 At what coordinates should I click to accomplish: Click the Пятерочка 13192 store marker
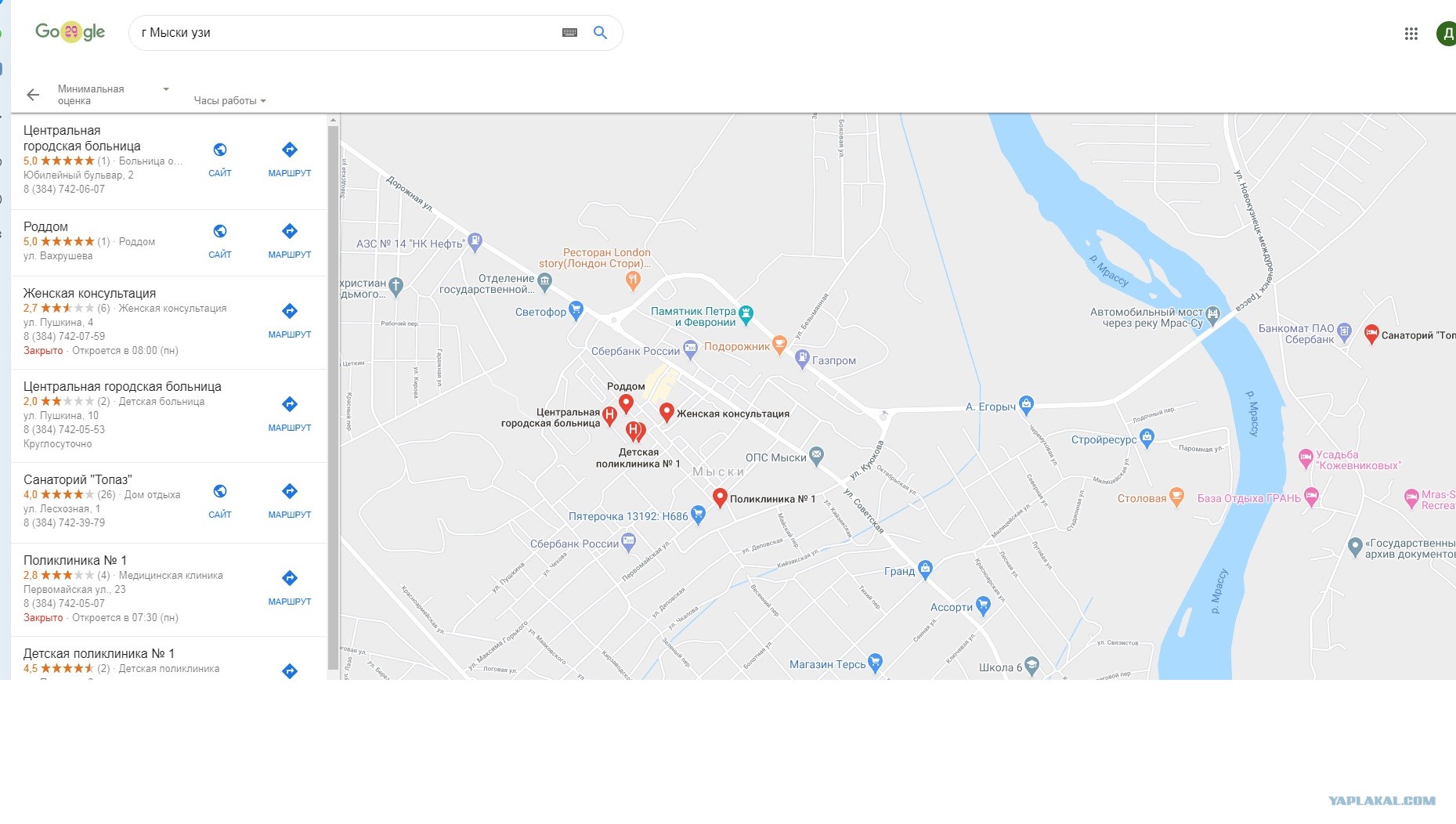698,515
